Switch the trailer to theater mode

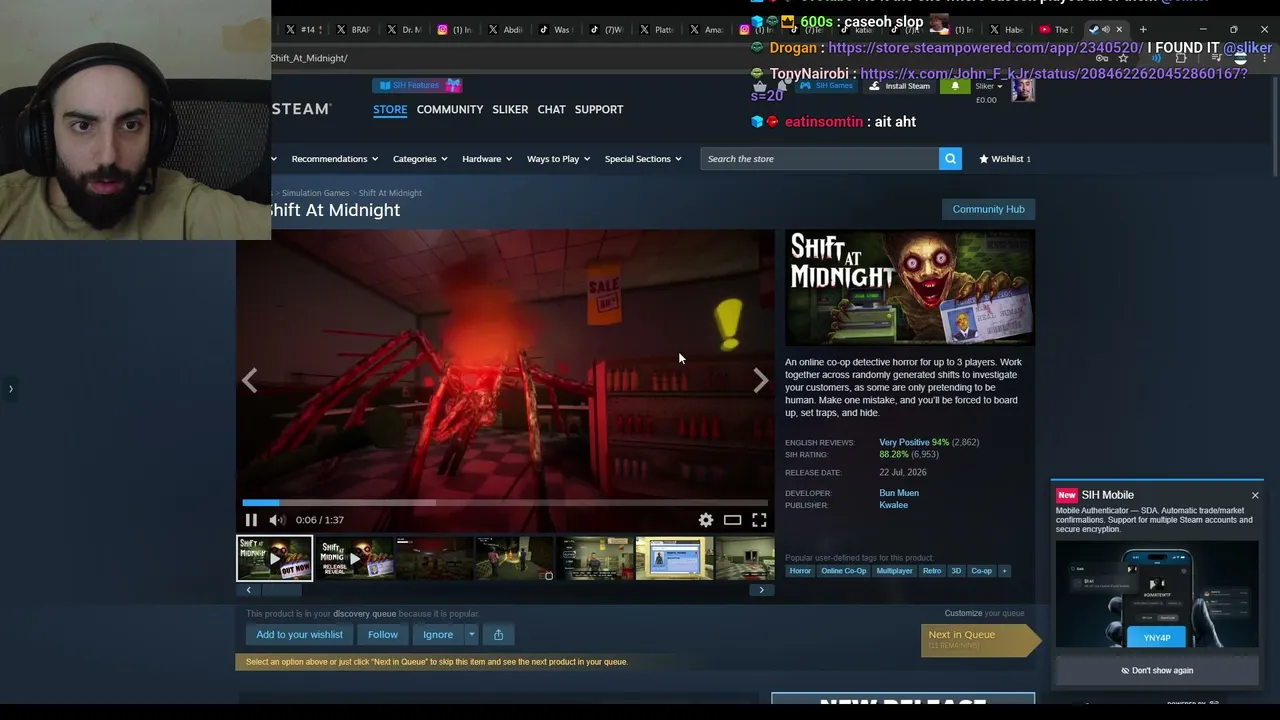(733, 520)
